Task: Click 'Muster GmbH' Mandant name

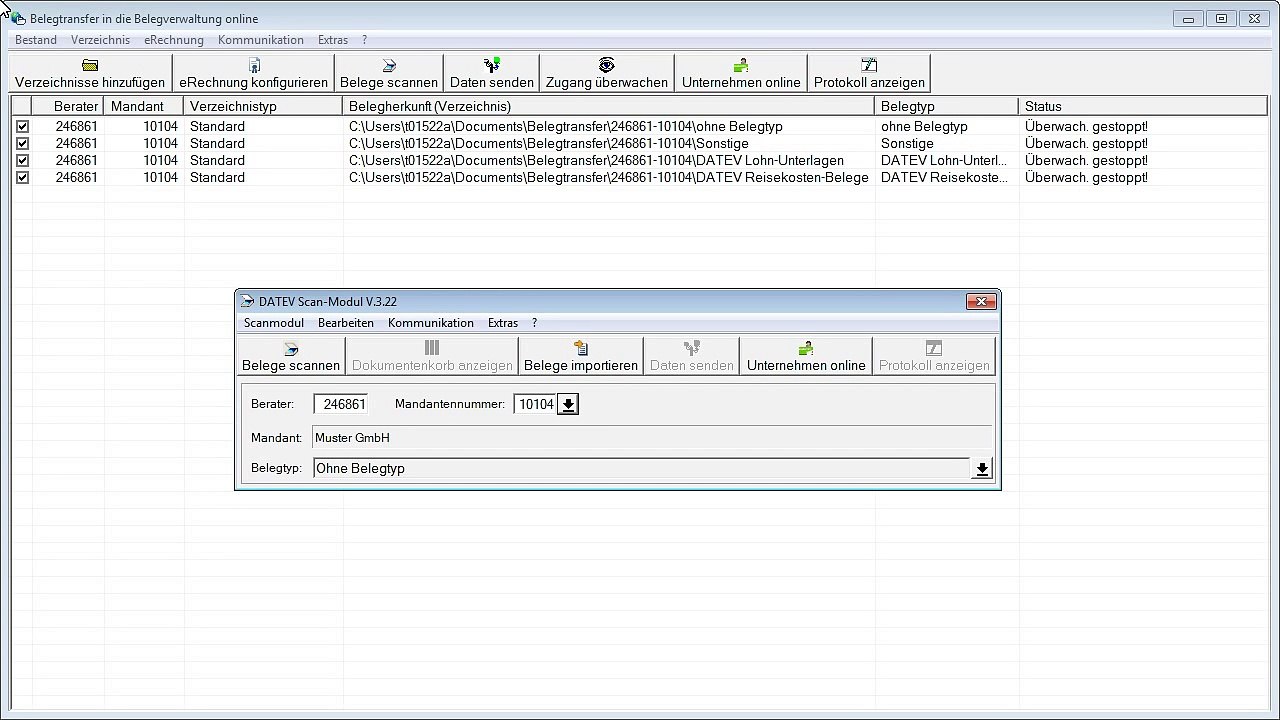Action: (352, 438)
